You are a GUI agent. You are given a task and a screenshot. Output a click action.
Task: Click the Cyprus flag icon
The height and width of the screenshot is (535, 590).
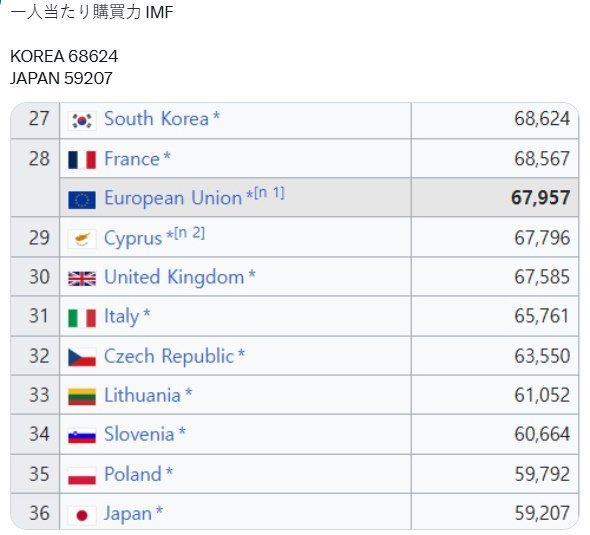point(82,239)
